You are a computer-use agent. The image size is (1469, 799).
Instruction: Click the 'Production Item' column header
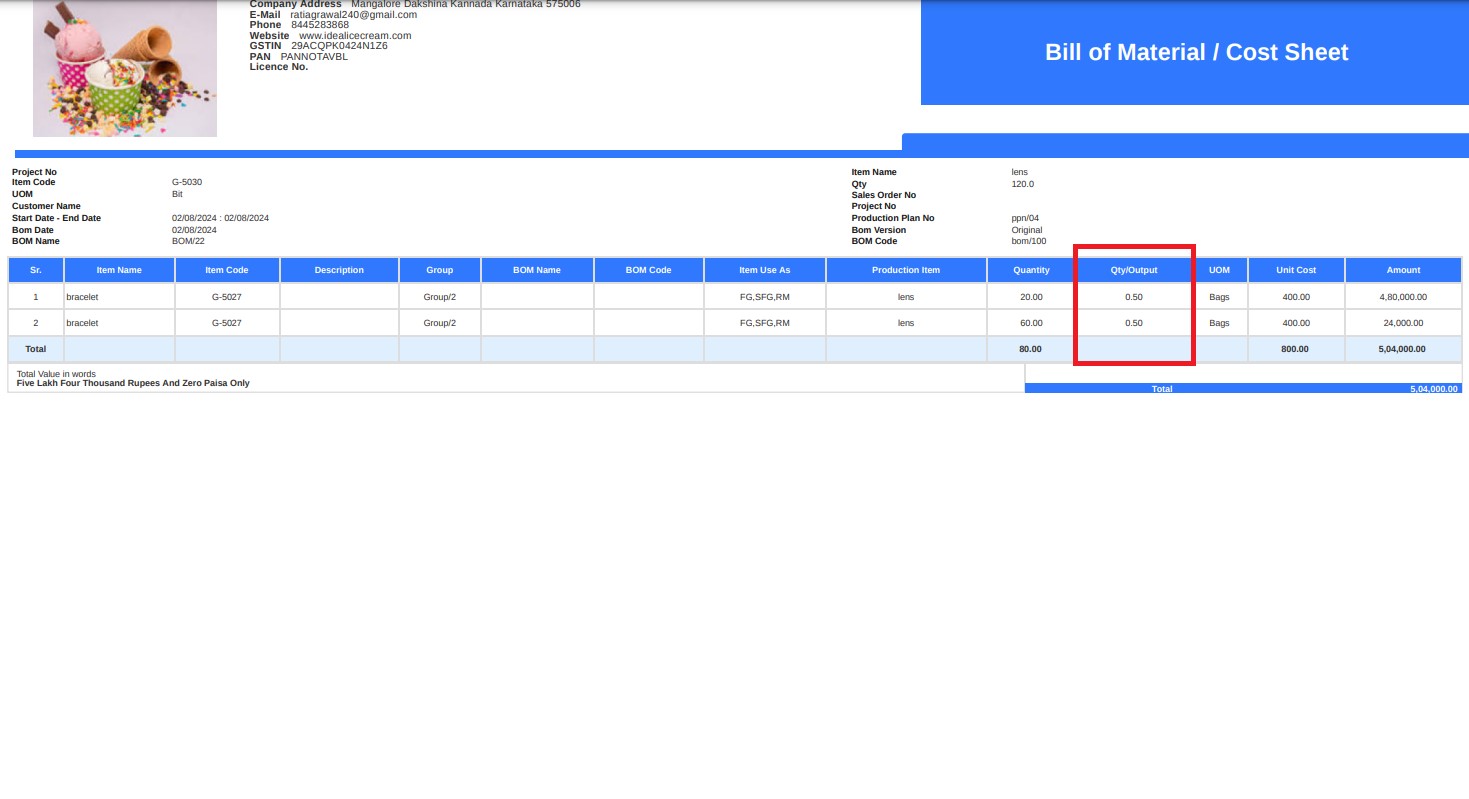(x=906, y=270)
